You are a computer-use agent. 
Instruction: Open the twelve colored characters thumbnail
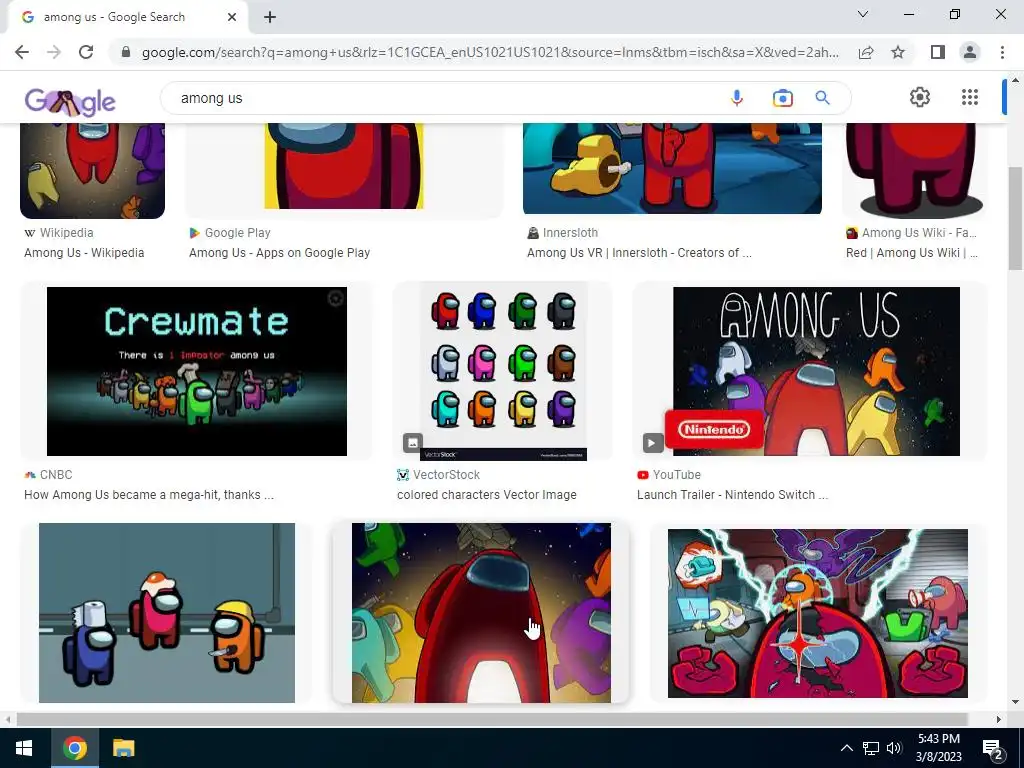(x=503, y=371)
